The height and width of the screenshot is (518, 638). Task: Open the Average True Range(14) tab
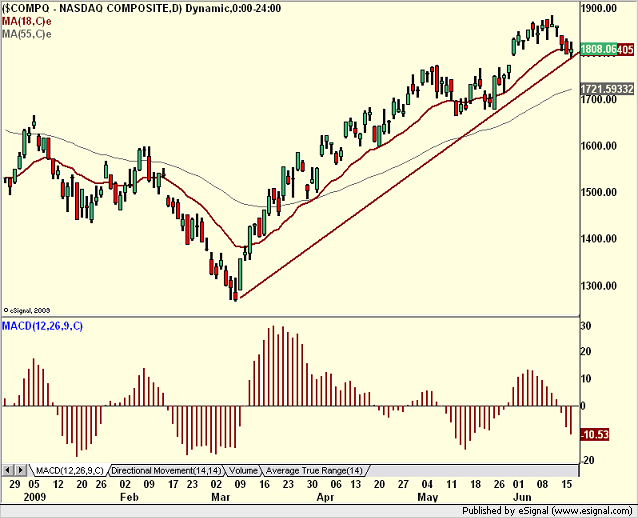(314, 471)
